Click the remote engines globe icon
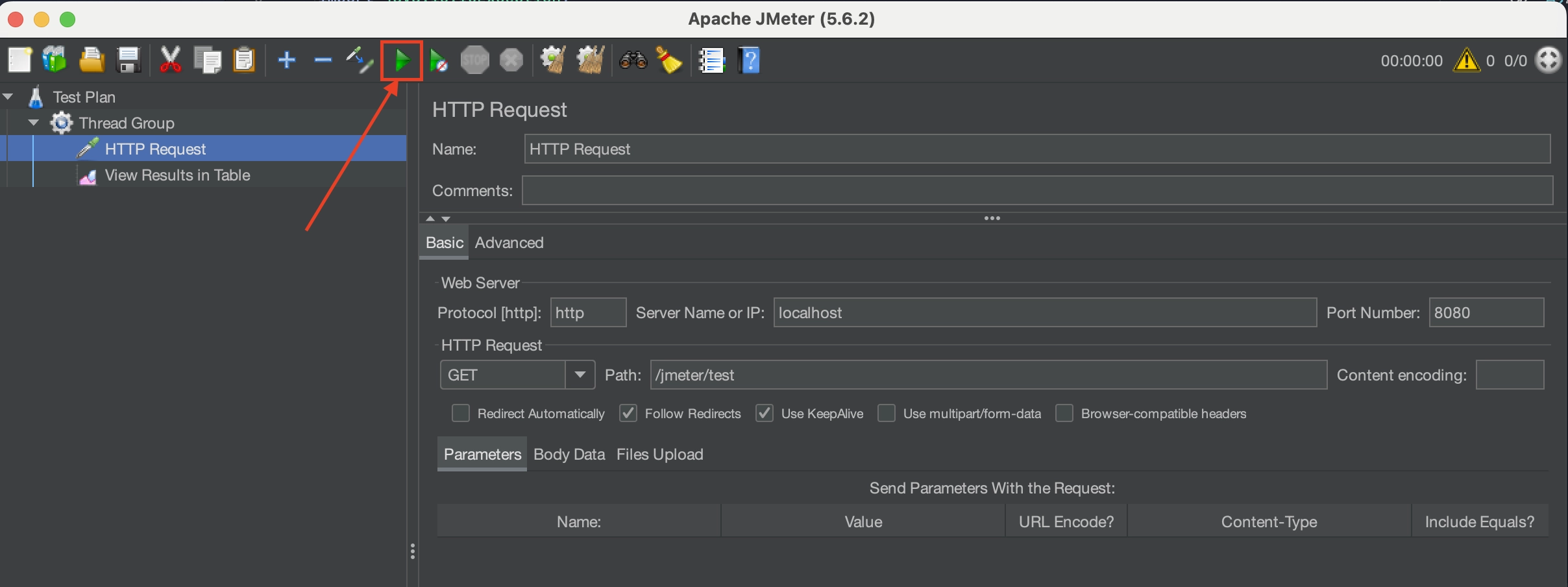Image resolution: width=1568 pixels, height=587 pixels. click(1549, 60)
